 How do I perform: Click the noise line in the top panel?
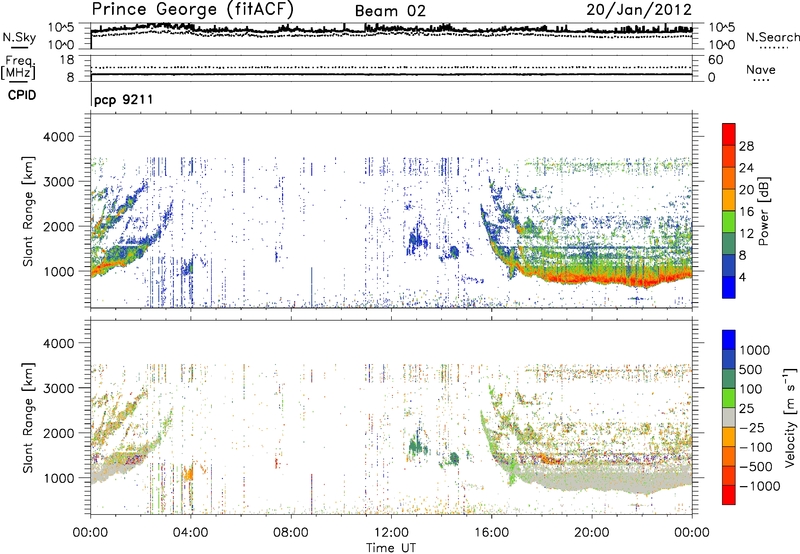[391, 30]
